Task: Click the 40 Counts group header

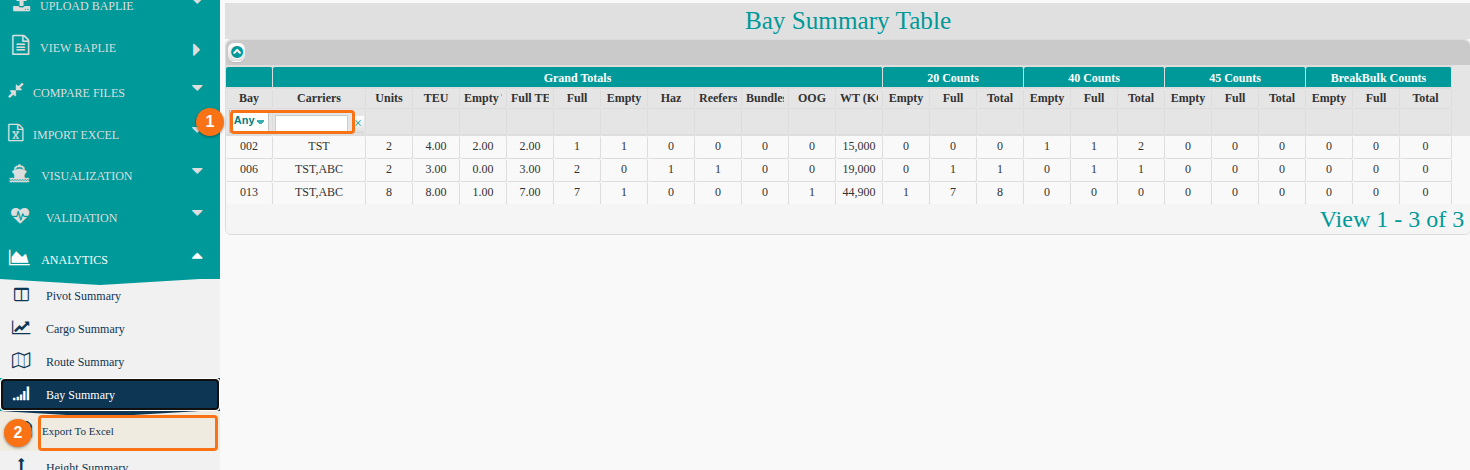Action: coord(1094,77)
